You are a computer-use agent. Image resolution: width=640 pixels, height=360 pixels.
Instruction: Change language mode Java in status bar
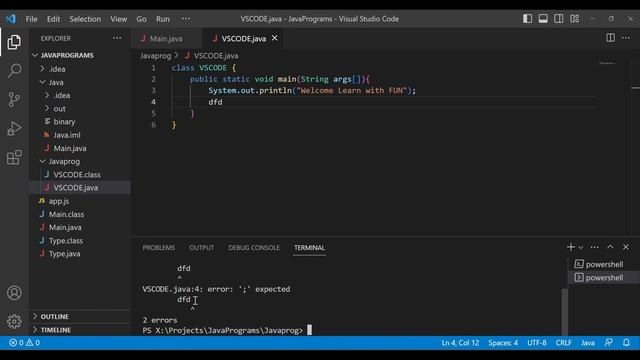coord(588,343)
